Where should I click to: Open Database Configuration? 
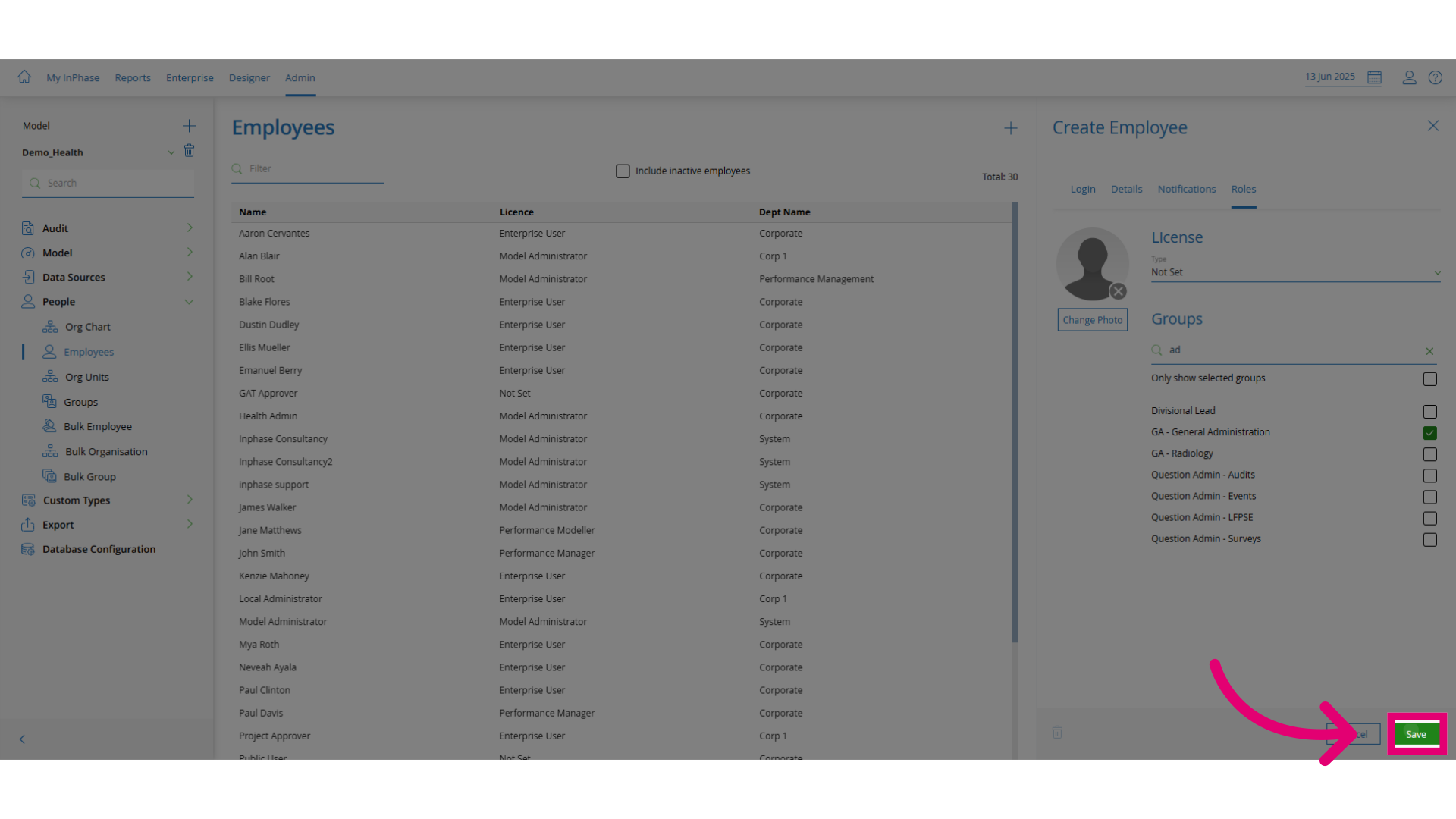(99, 549)
